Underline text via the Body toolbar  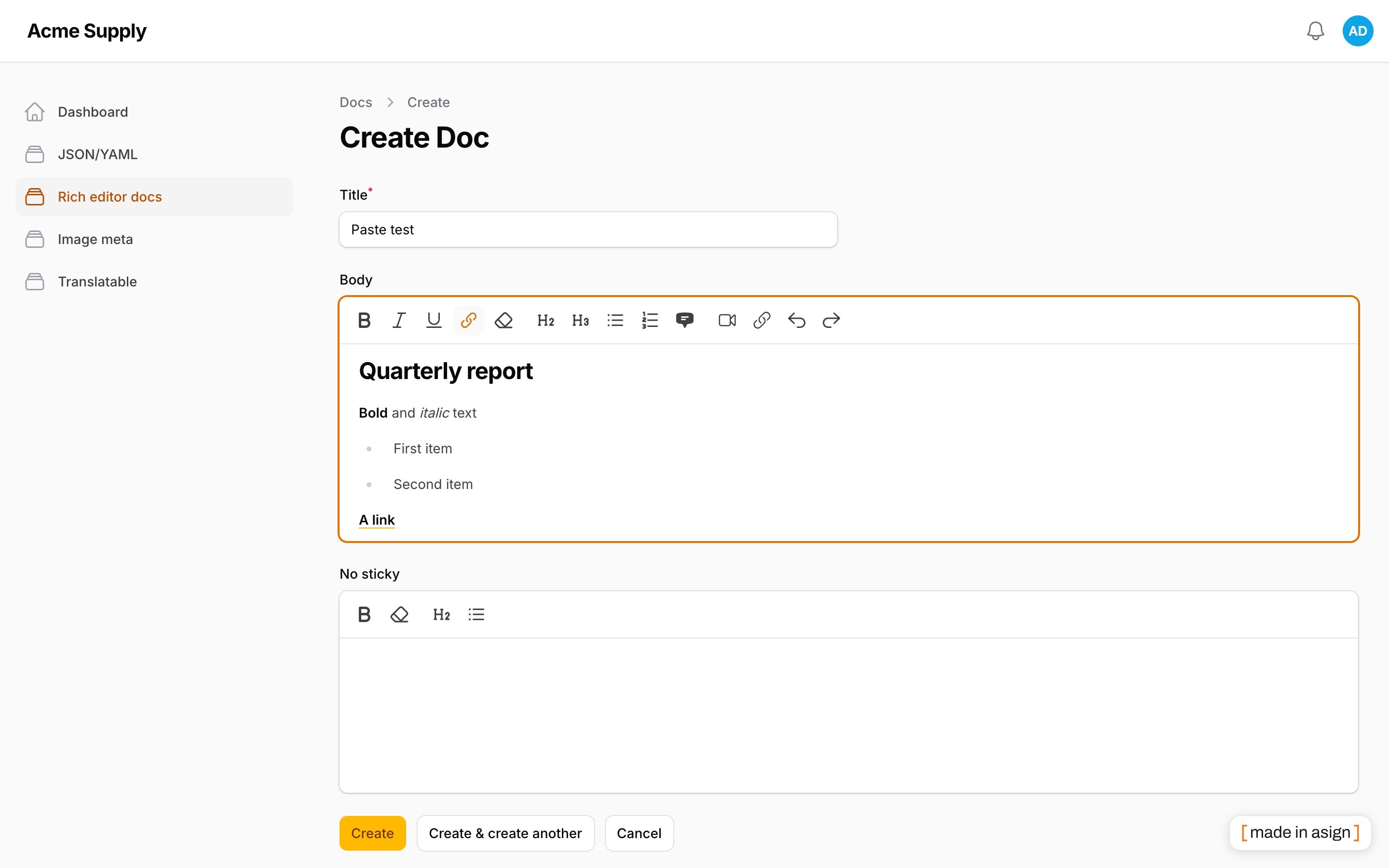(434, 320)
